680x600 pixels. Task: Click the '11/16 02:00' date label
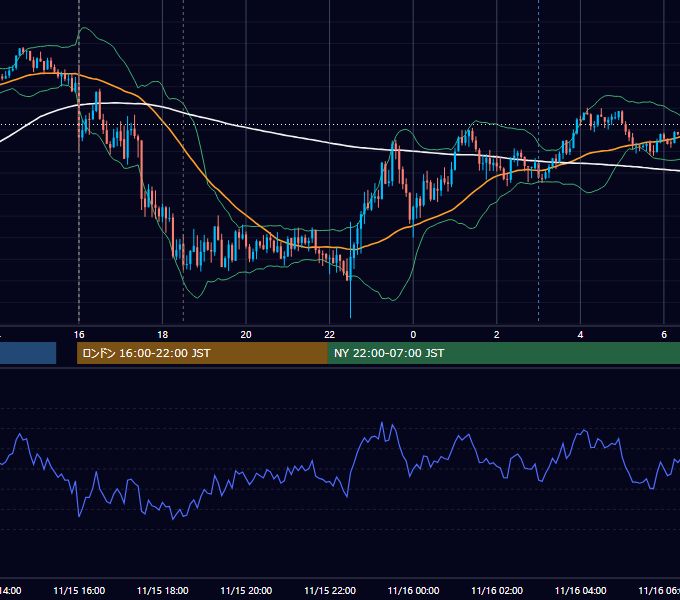(x=497, y=590)
